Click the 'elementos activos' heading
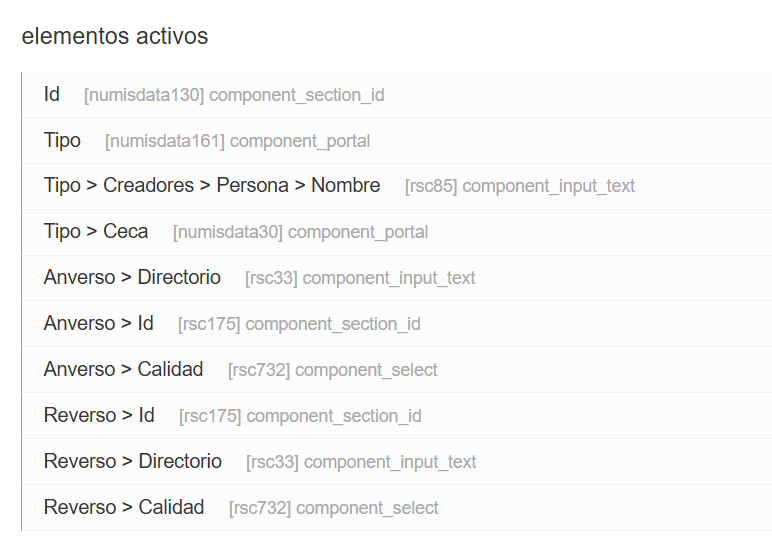The height and width of the screenshot is (555, 772). pos(115,37)
